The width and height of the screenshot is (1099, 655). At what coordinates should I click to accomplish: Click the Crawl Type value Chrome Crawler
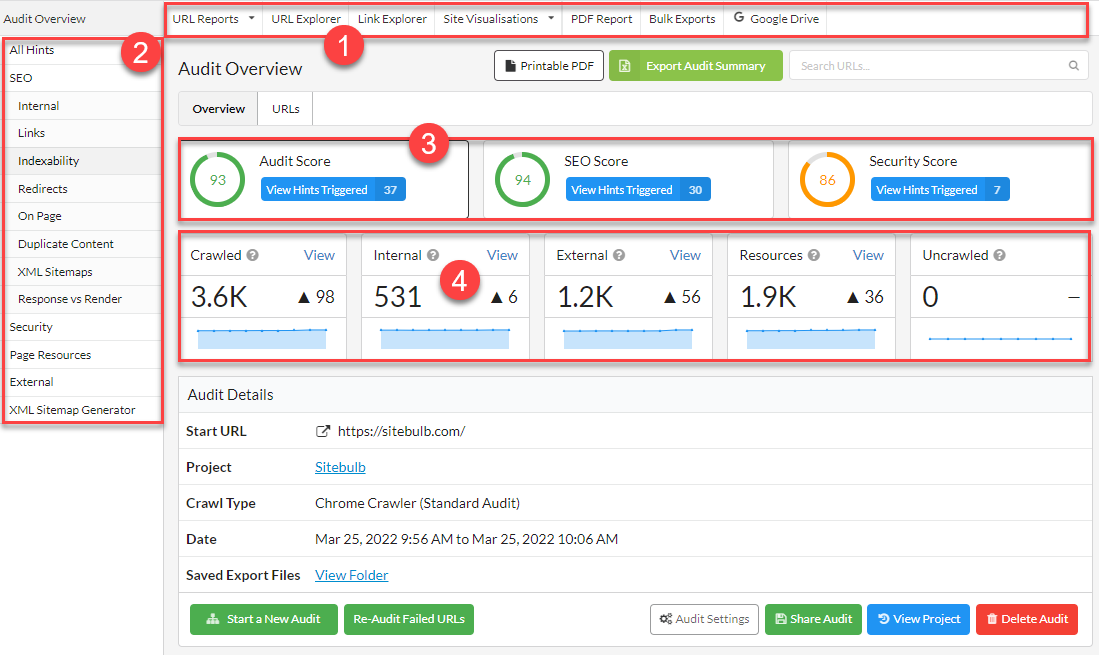click(x=417, y=503)
